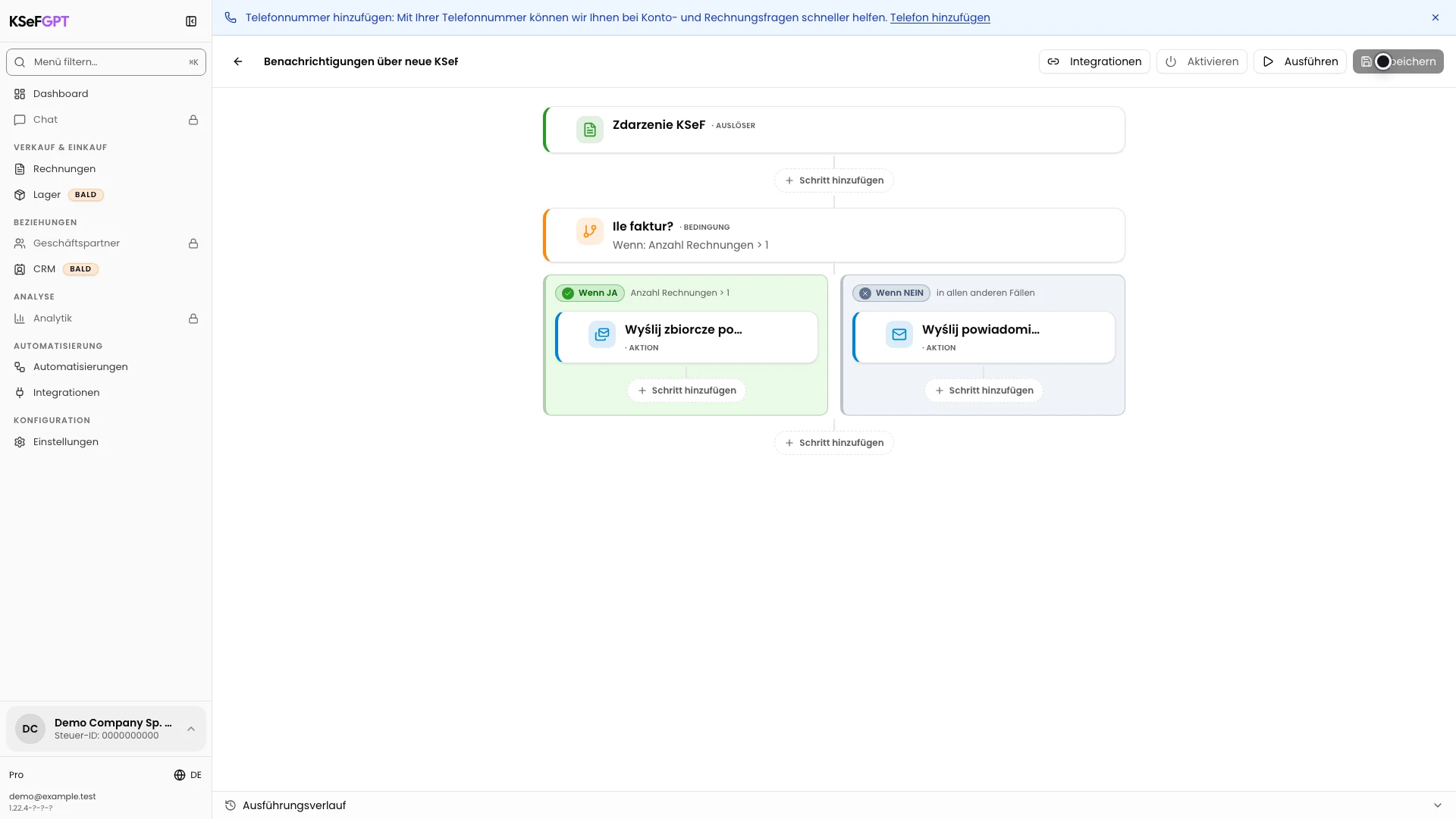Click the automation title Benachrichtigungen über neue KSeF
The height and width of the screenshot is (819, 1456).
(x=361, y=61)
